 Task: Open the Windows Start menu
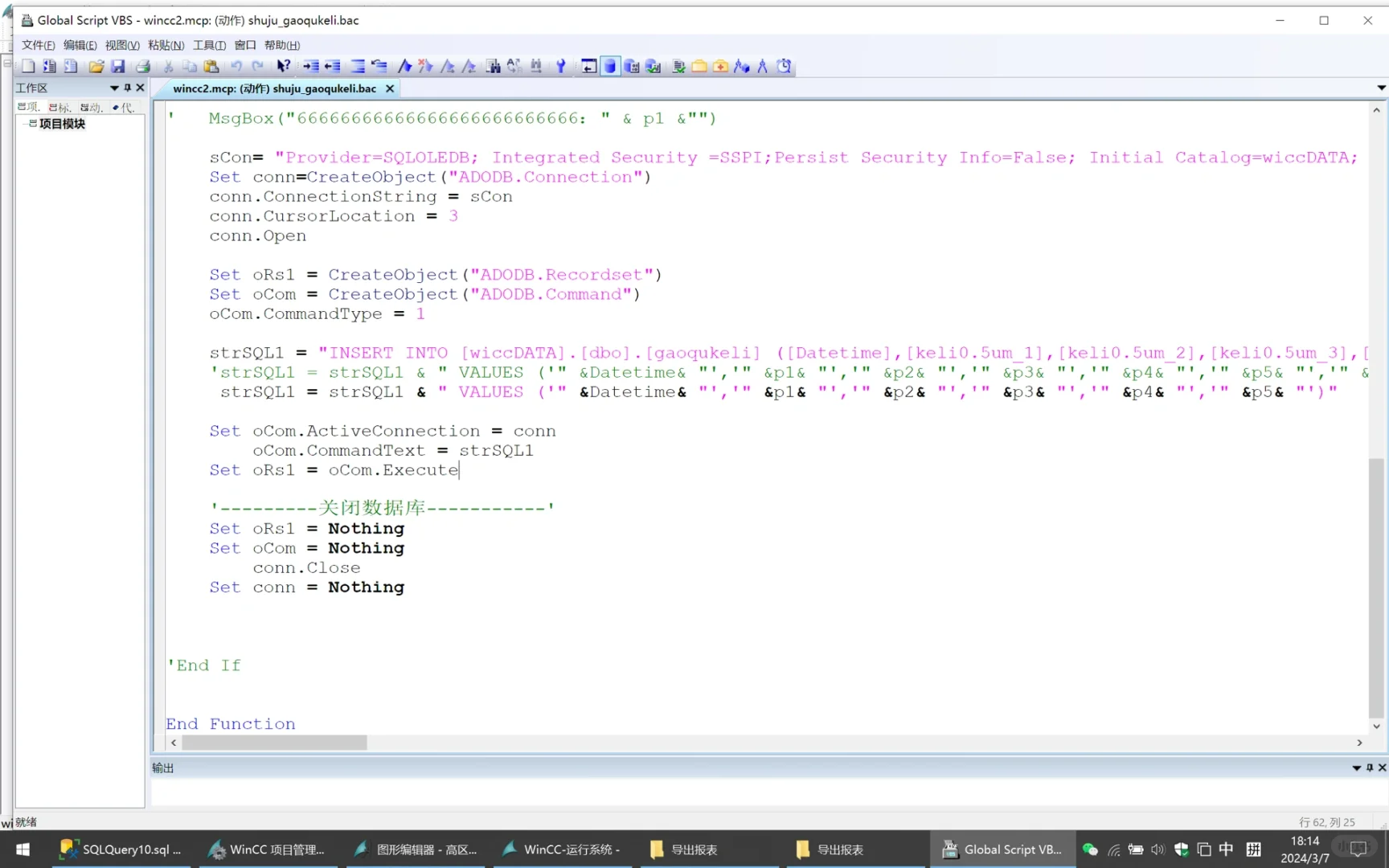click(23, 850)
